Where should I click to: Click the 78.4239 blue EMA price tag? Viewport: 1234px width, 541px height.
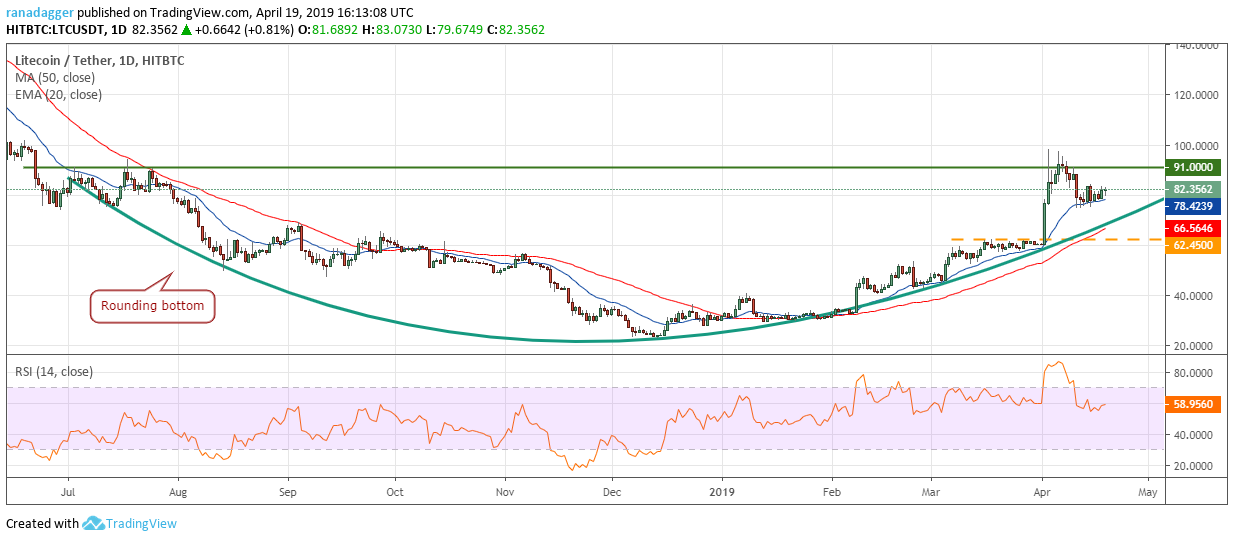[1192, 206]
